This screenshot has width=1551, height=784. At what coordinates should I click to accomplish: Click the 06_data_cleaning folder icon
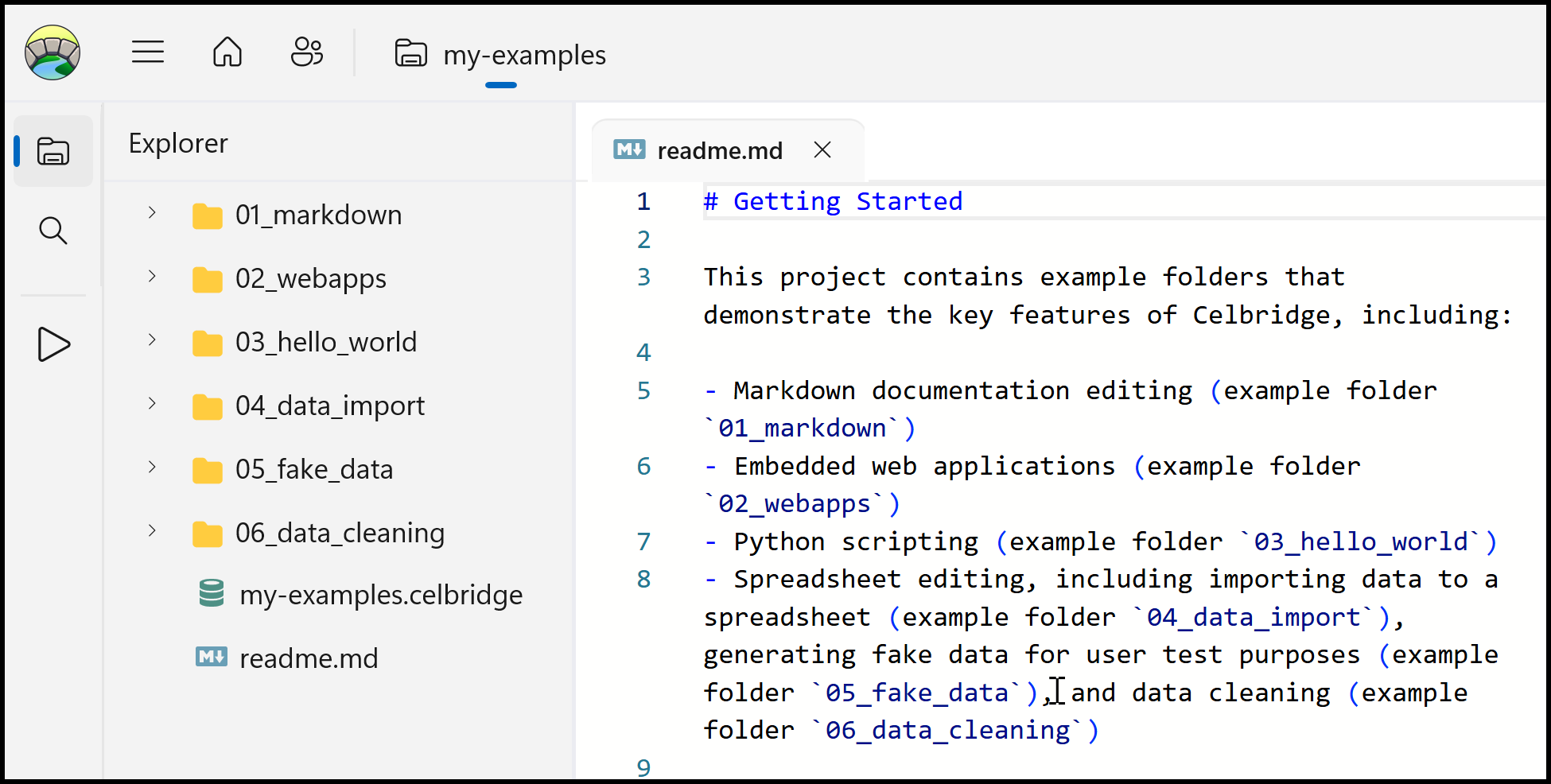click(x=208, y=534)
